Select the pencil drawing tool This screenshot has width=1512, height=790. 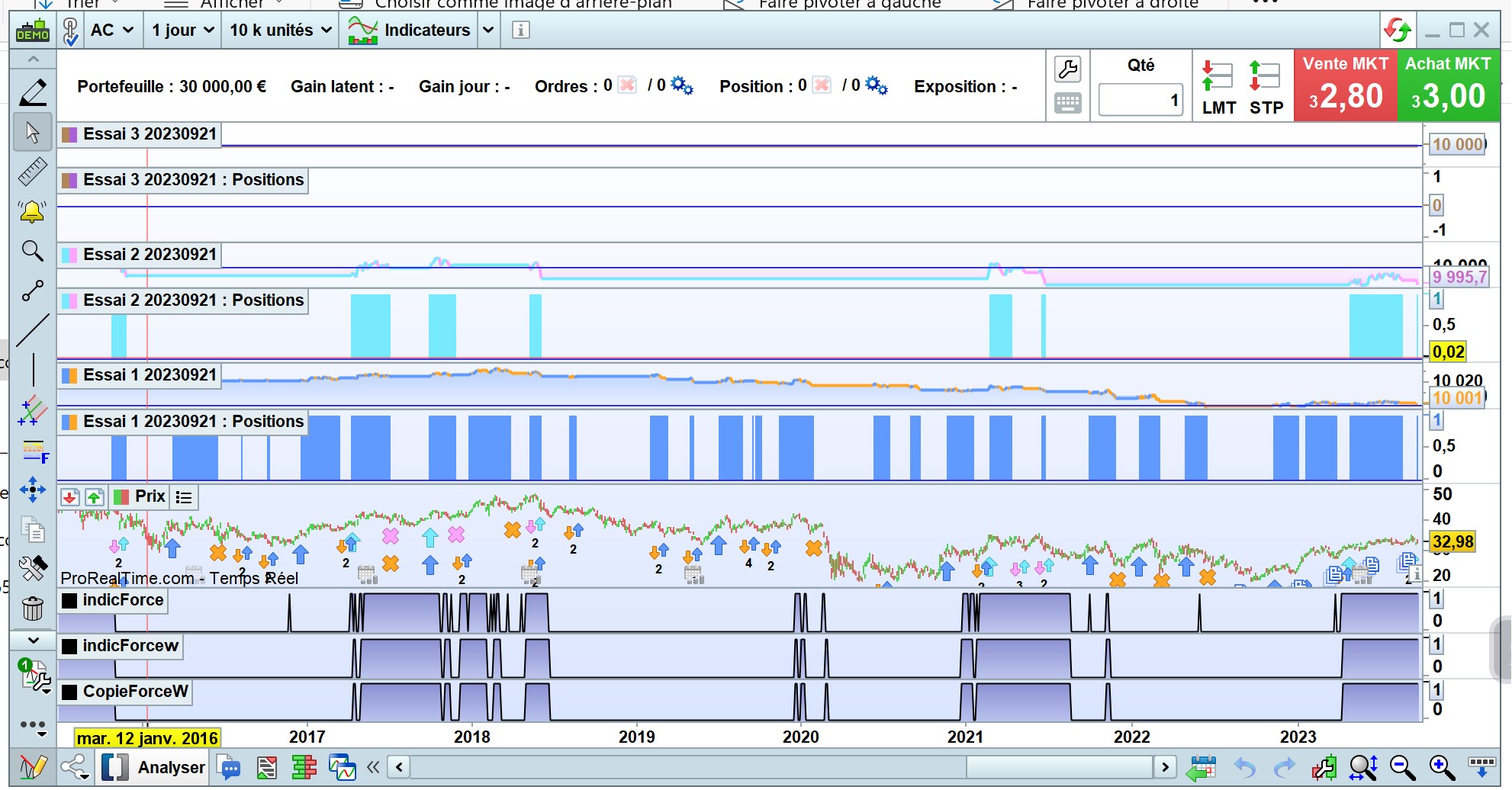click(x=32, y=93)
